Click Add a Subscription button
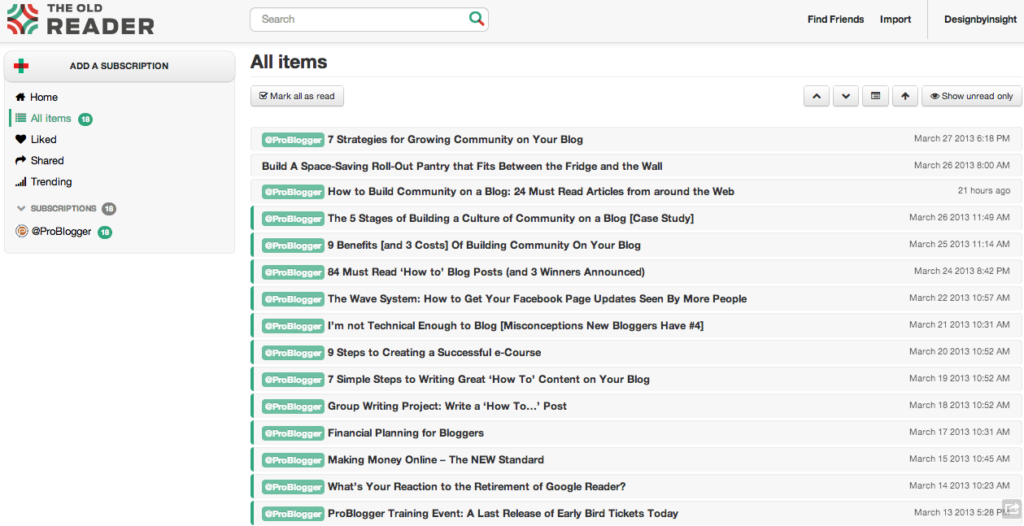1024x526 pixels. 120,66
